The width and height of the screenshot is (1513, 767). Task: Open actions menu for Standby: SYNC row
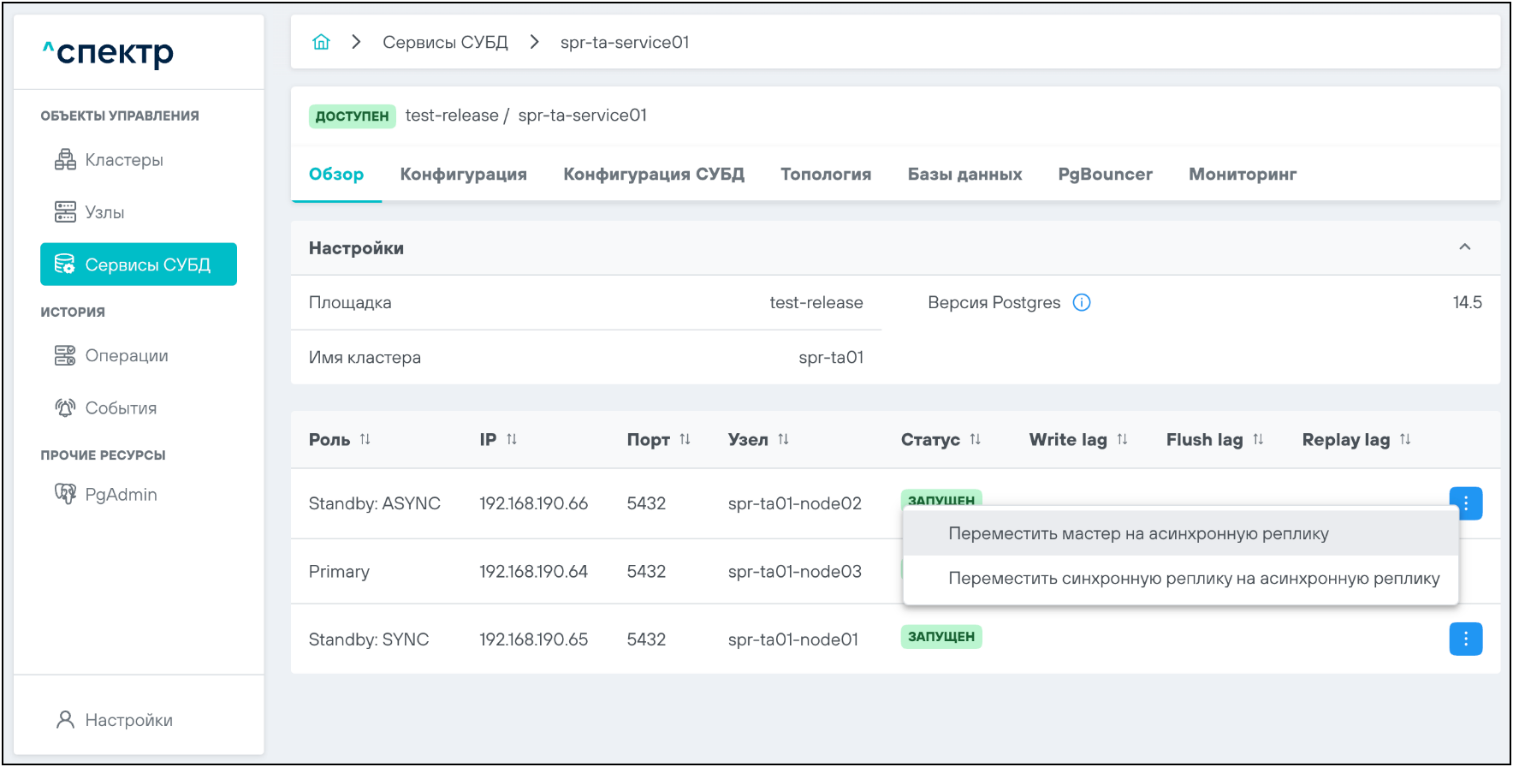(1465, 638)
